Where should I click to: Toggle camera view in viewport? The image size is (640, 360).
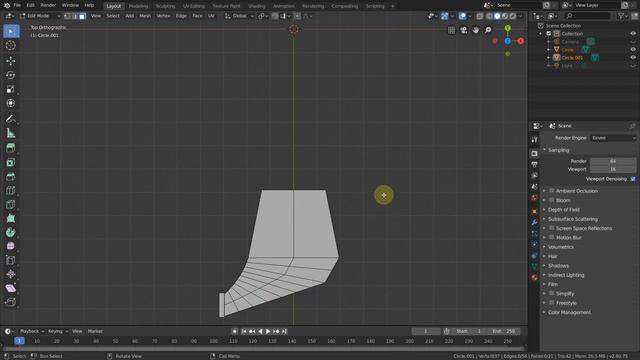point(464,30)
